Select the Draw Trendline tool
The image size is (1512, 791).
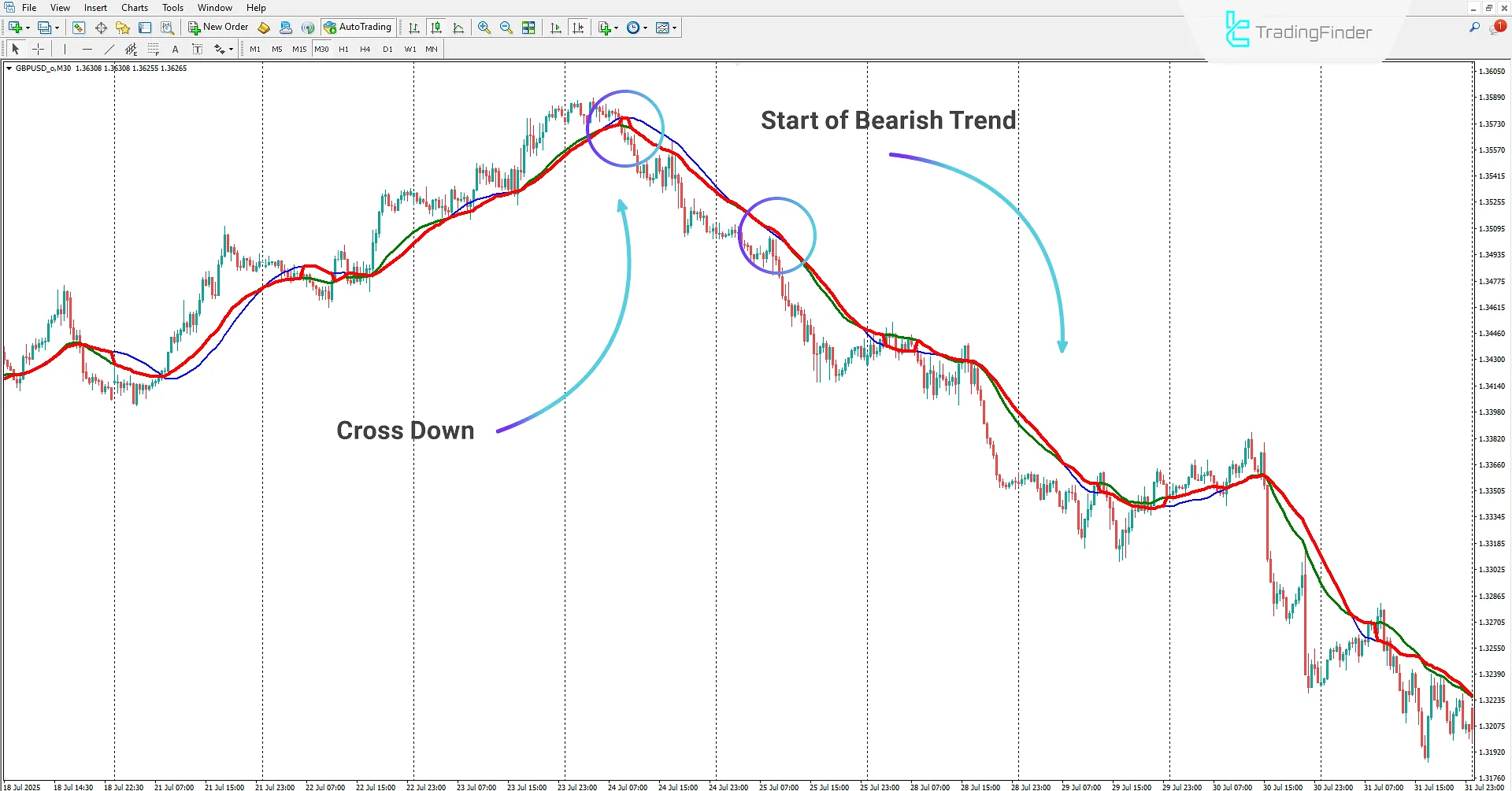pyautogui.click(x=108, y=49)
